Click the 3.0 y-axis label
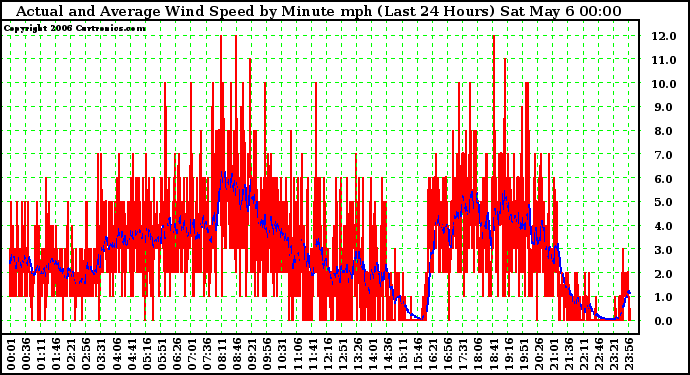690x375 pixels. tap(664, 250)
